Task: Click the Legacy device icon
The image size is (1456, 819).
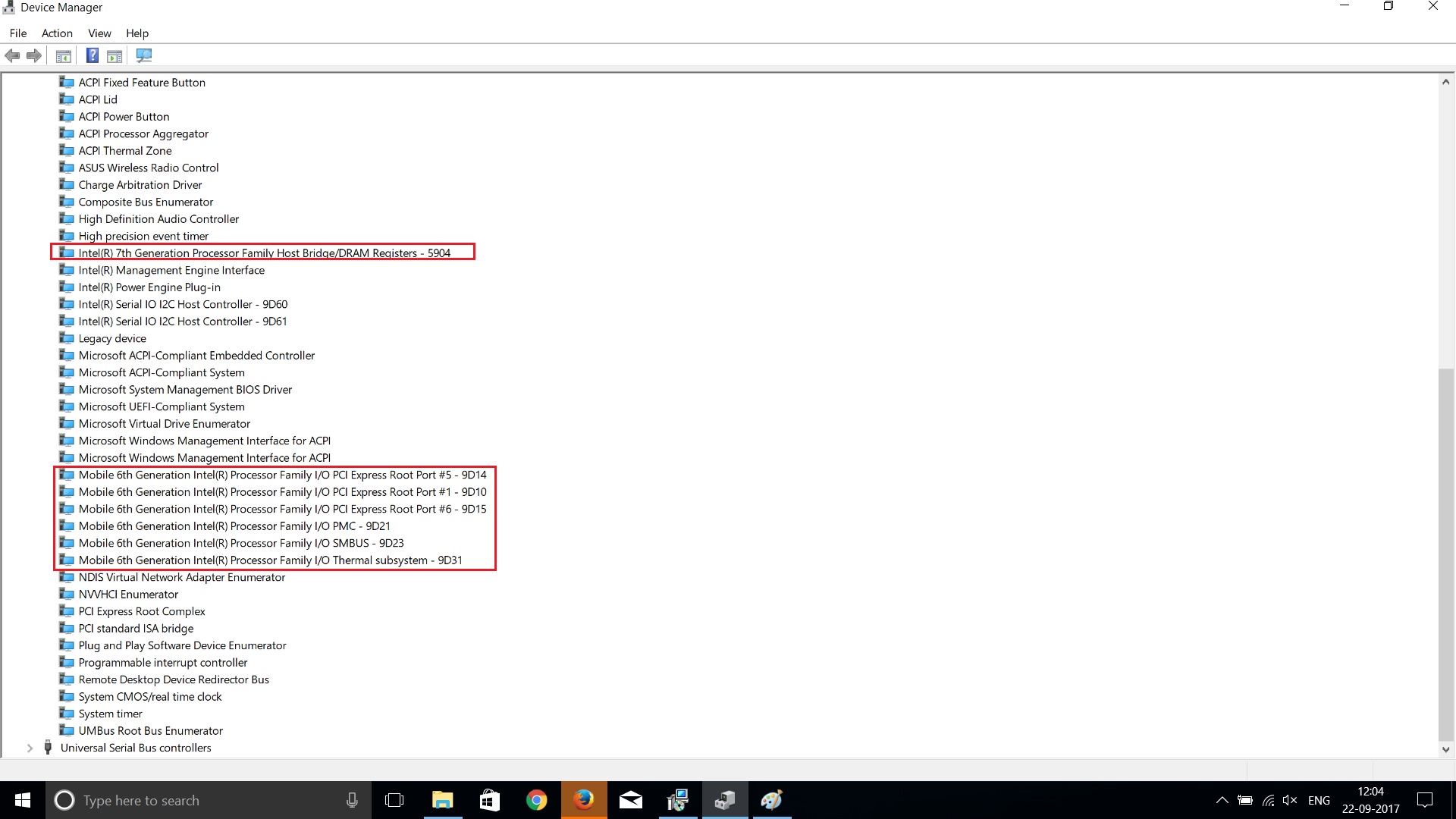Action: 67,338
